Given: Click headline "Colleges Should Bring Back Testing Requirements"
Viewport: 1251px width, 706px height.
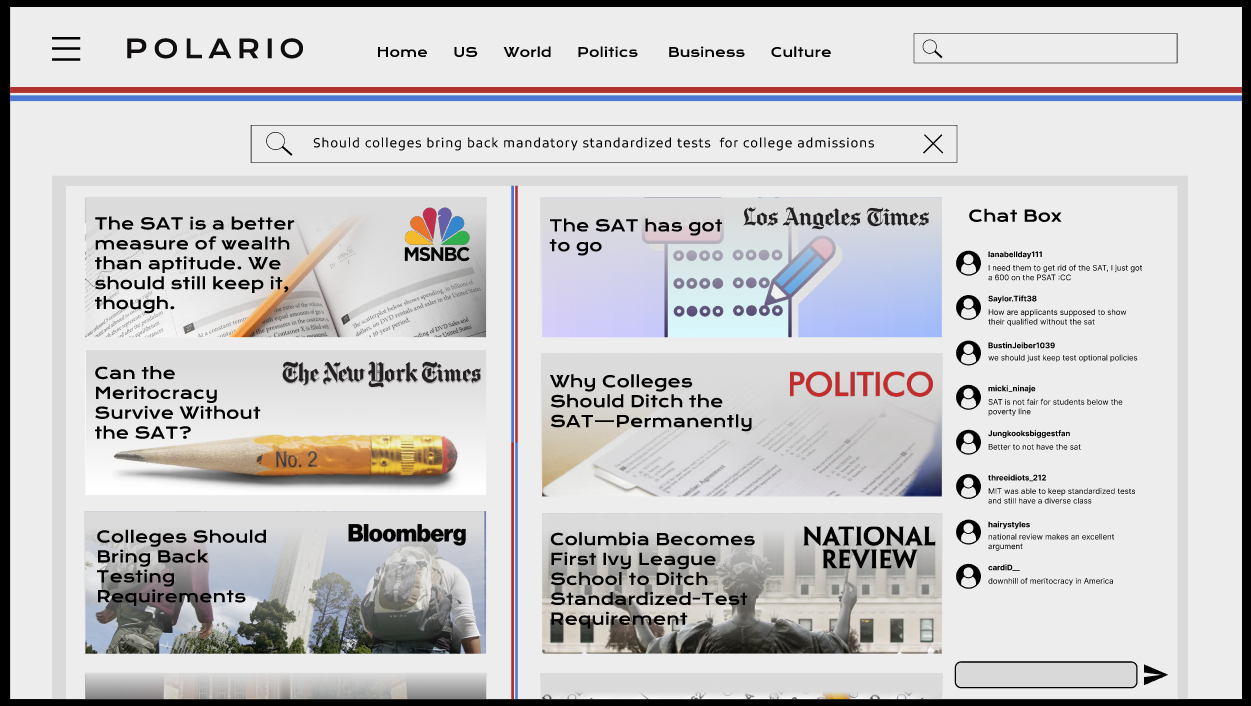Looking at the screenshot, I should tap(182, 567).
